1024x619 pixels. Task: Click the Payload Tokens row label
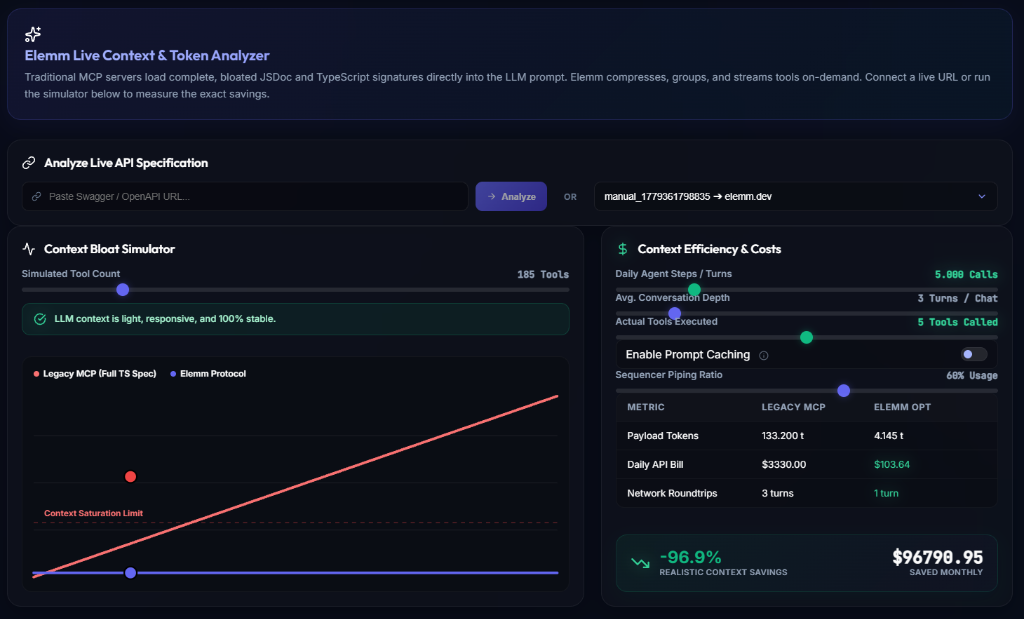coord(663,436)
